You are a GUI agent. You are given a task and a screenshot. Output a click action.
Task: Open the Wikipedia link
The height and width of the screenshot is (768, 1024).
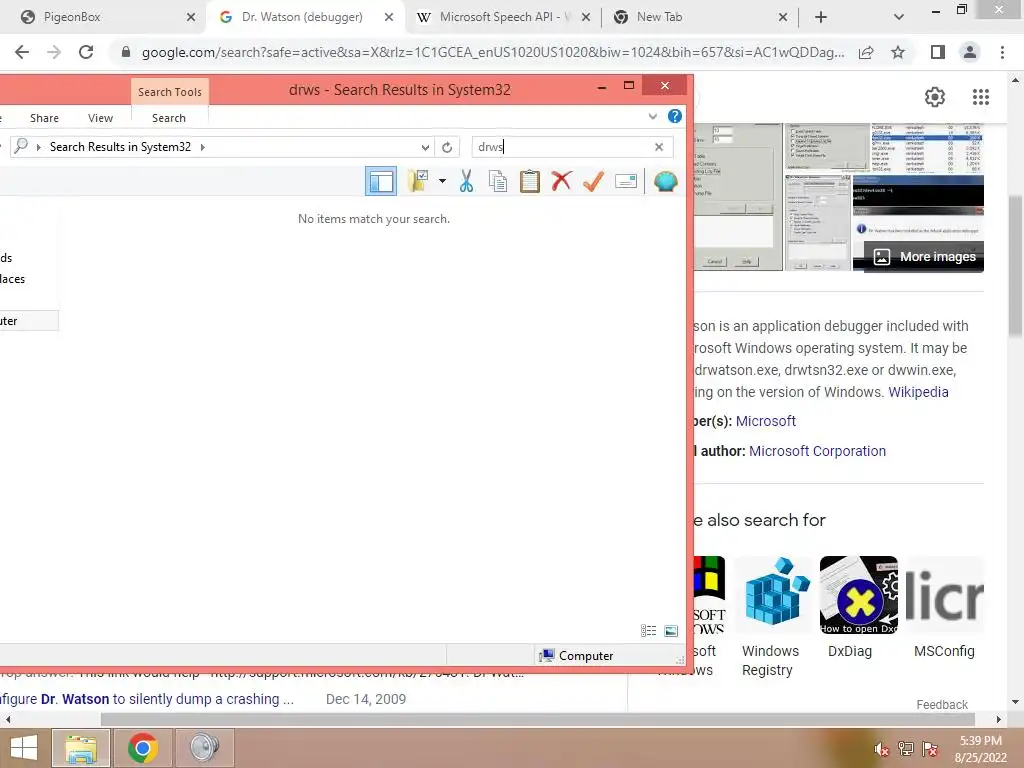tap(918, 392)
